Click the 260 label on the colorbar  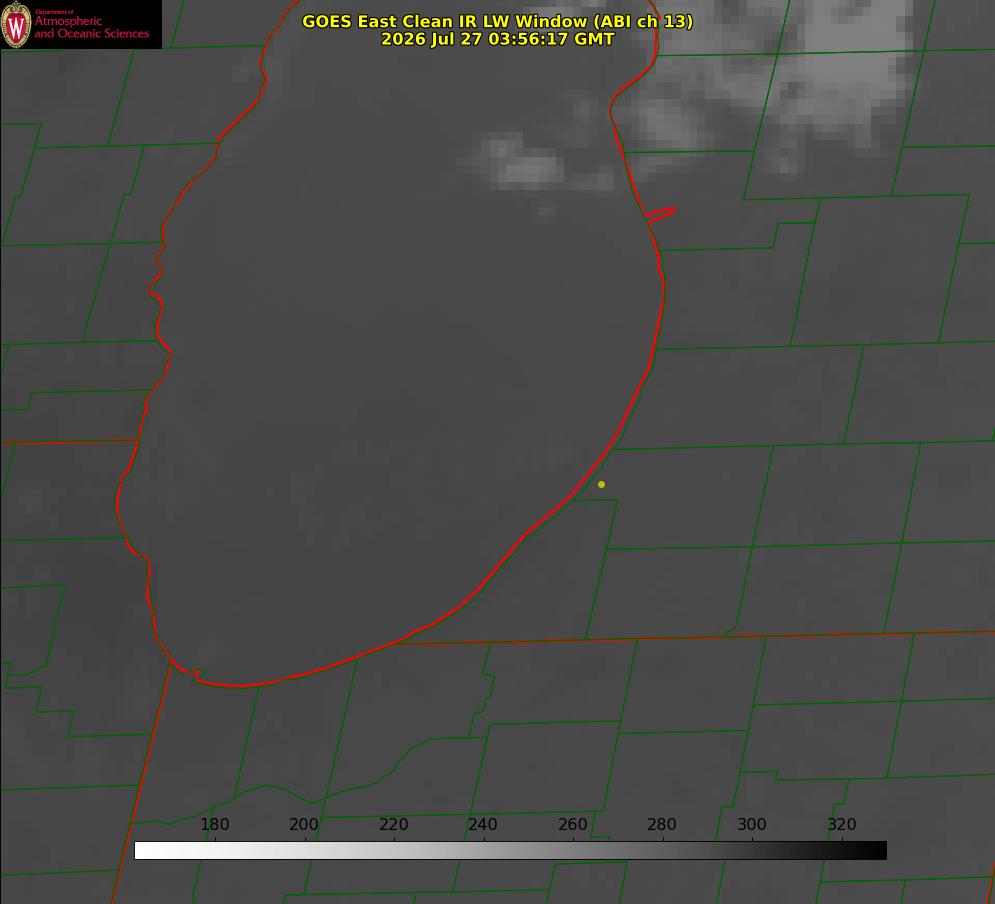[572, 824]
